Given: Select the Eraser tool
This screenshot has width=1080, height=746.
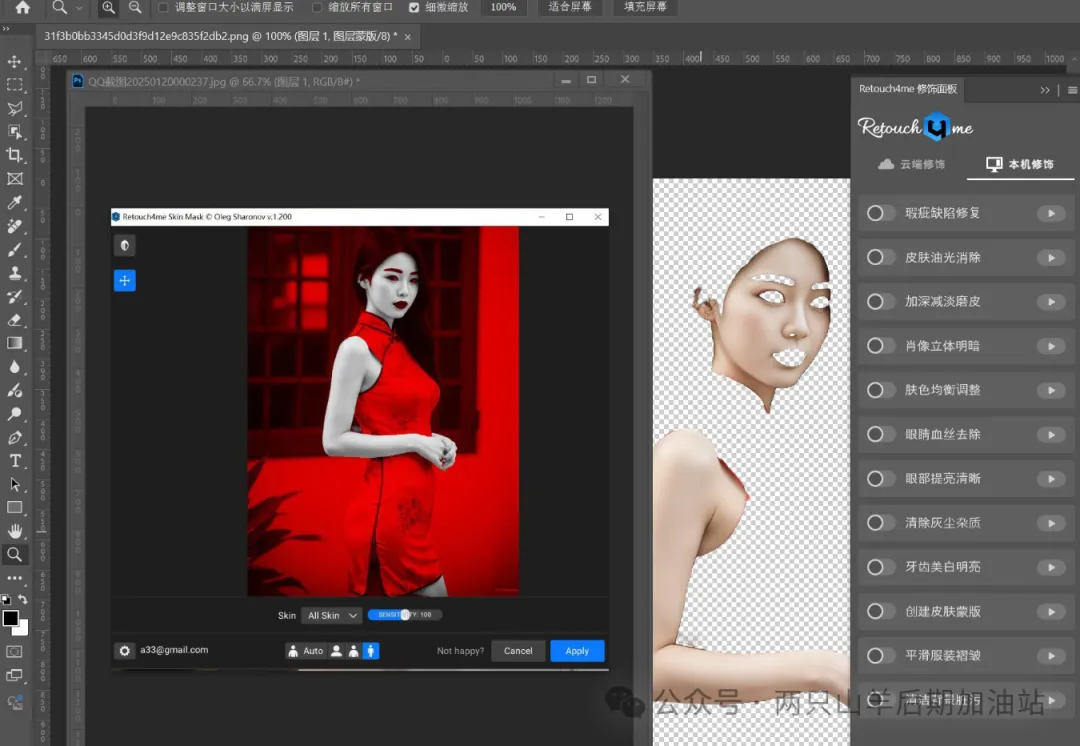Looking at the screenshot, I should click(x=15, y=320).
